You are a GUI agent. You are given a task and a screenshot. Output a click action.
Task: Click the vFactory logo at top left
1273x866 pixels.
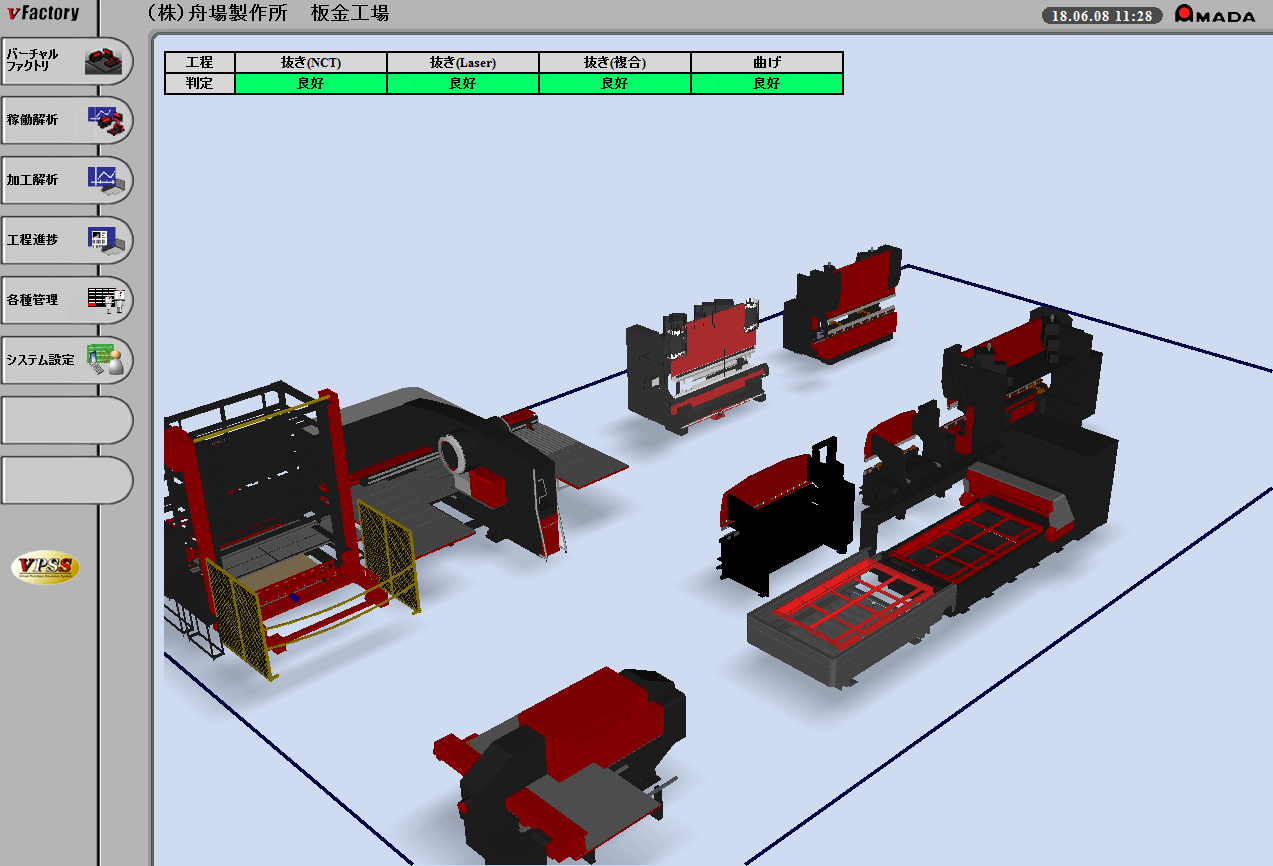(x=43, y=13)
